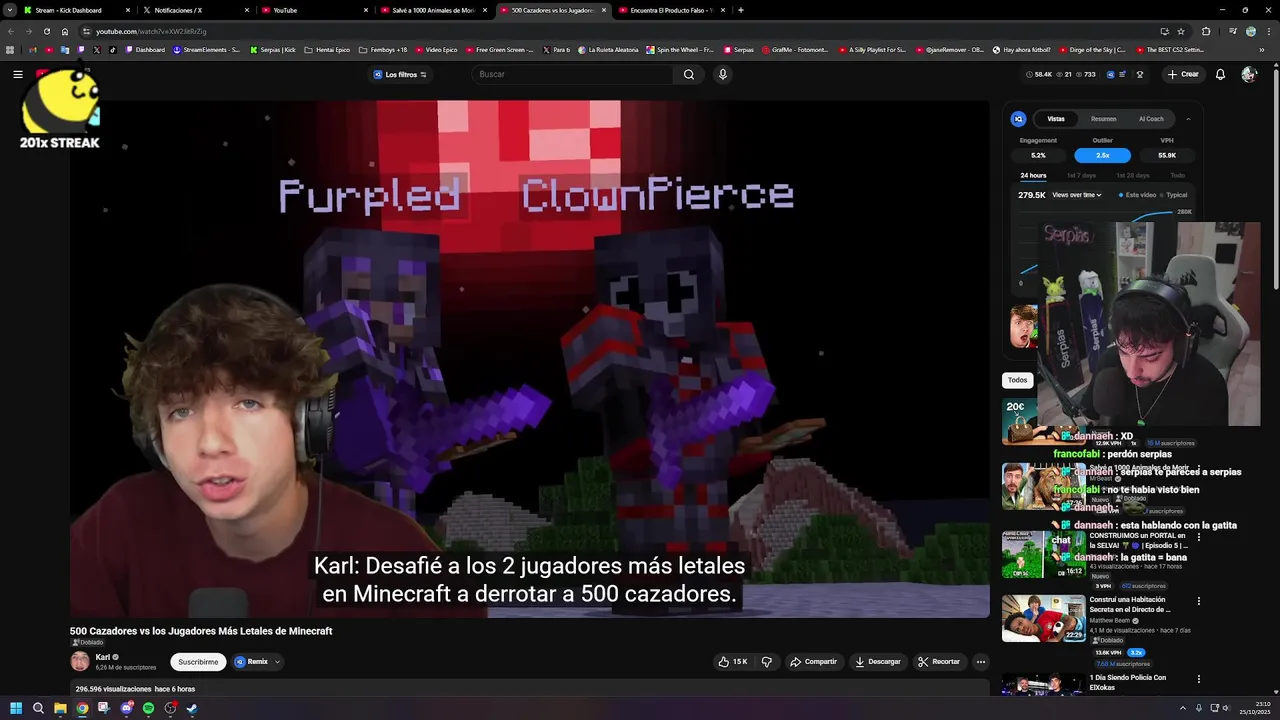
Task: Go back in browser history
Action: (10, 31)
